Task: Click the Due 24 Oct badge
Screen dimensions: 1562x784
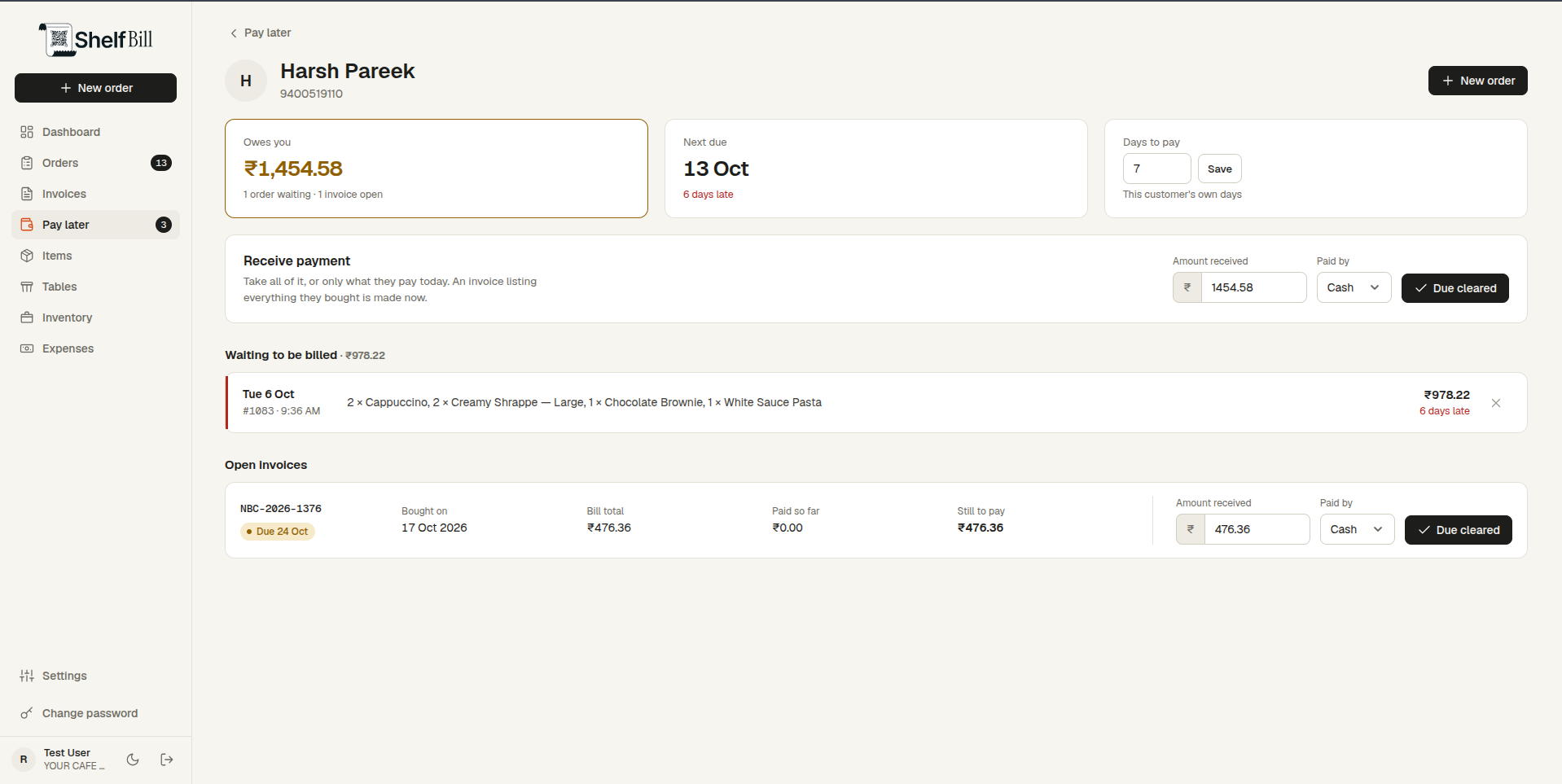Action: 278,532
